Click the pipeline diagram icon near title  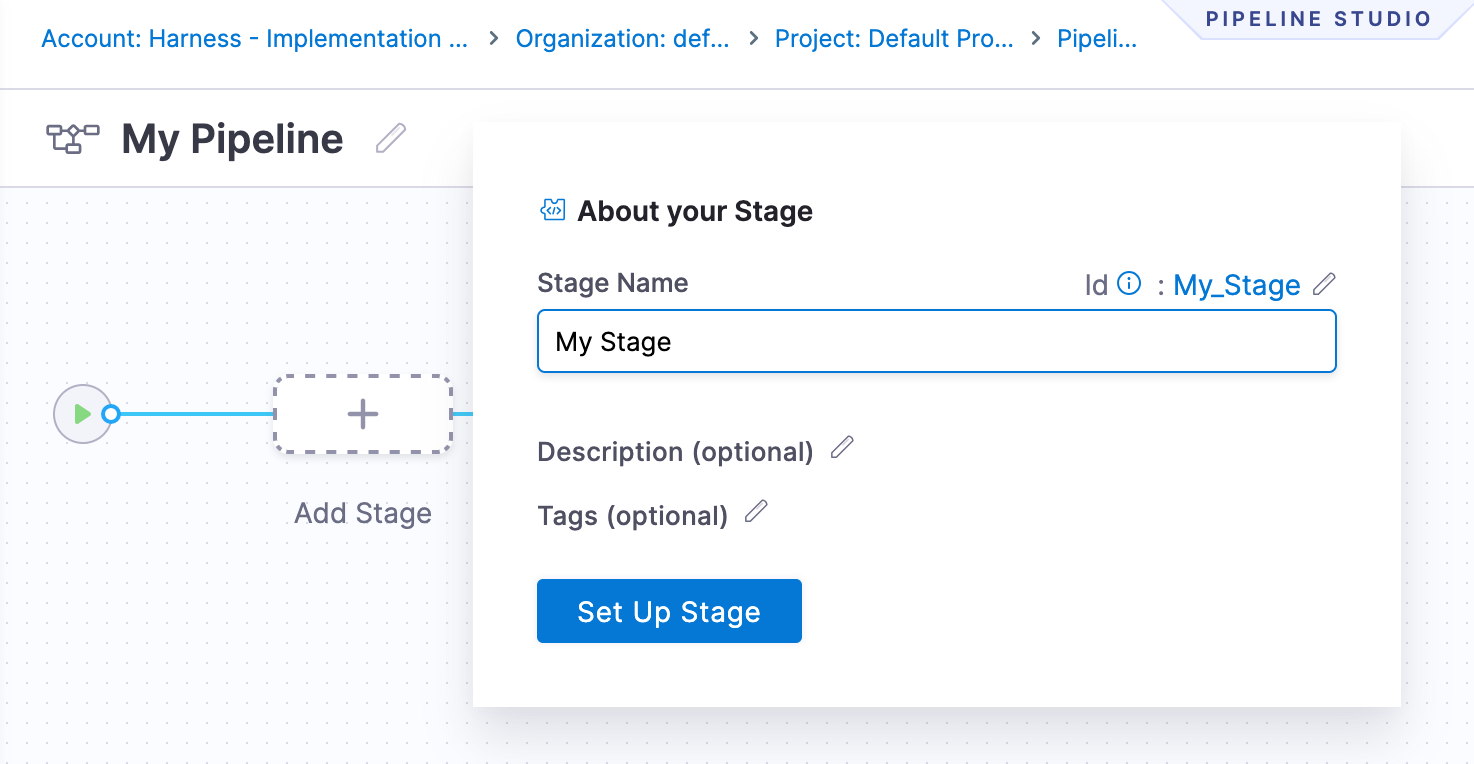[73, 139]
